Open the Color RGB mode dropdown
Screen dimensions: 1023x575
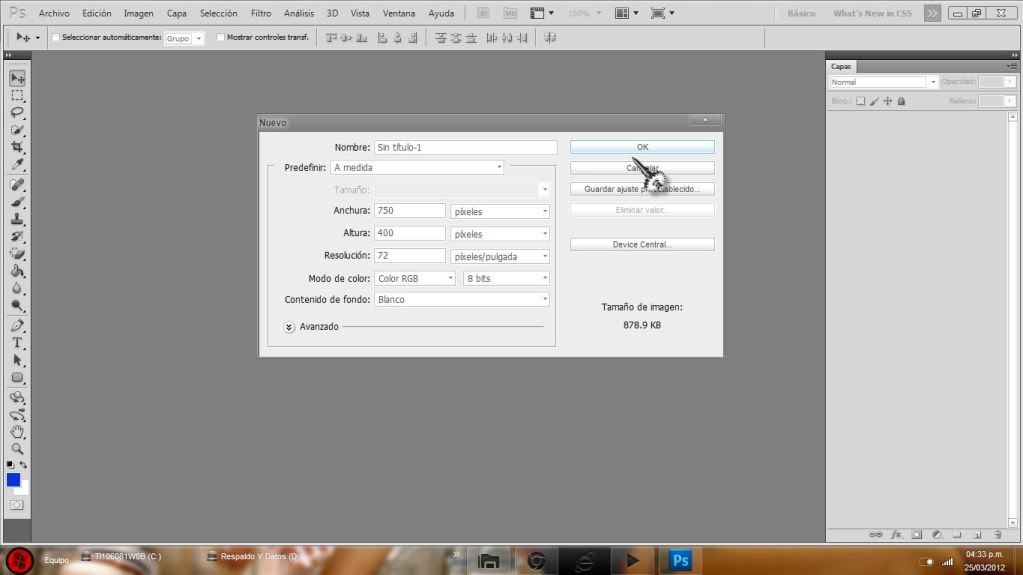click(x=414, y=278)
